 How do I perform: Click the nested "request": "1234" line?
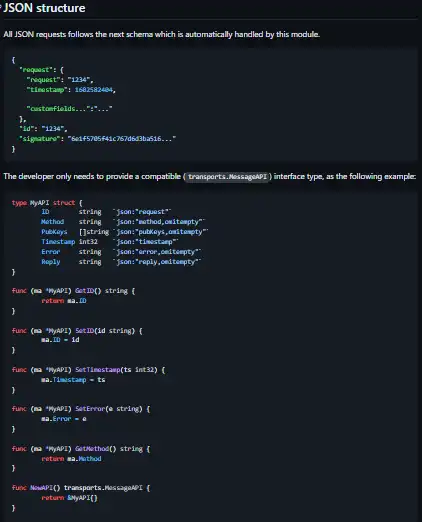coord(60,80)
